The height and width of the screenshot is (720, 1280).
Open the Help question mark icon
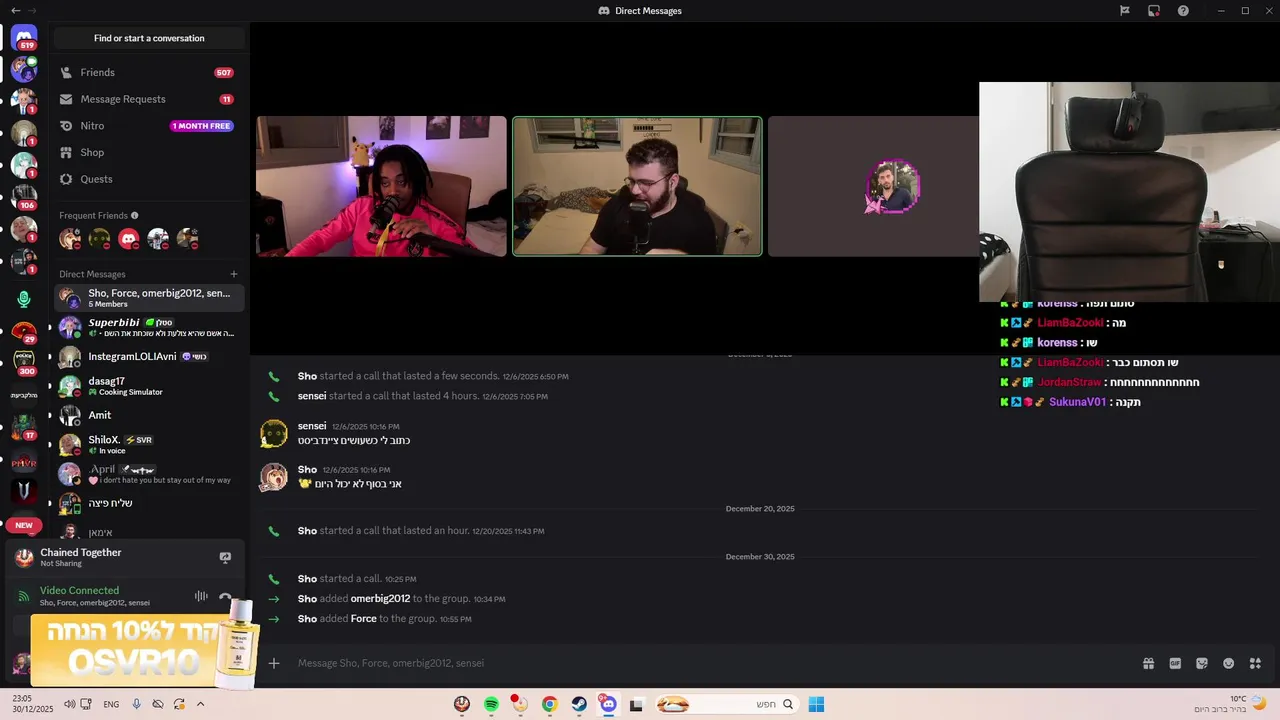(x=1184, y=11)
